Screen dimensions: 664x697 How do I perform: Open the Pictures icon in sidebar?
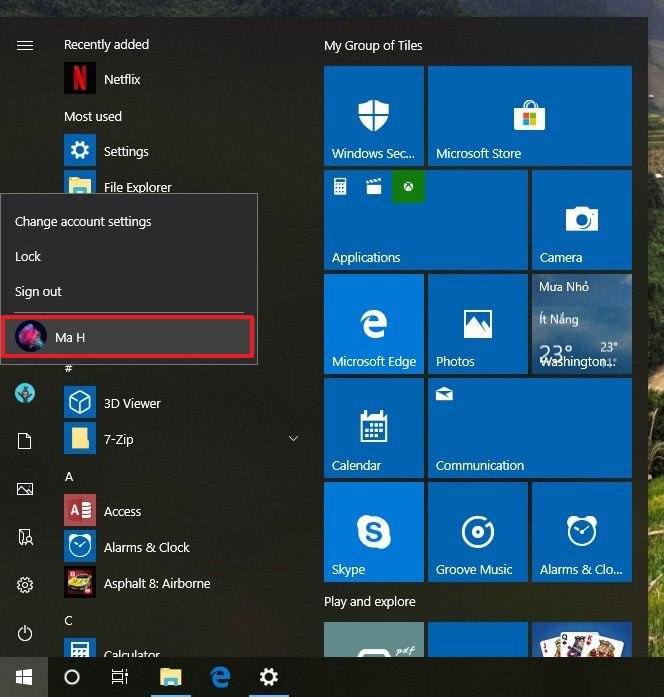point(25,489)
